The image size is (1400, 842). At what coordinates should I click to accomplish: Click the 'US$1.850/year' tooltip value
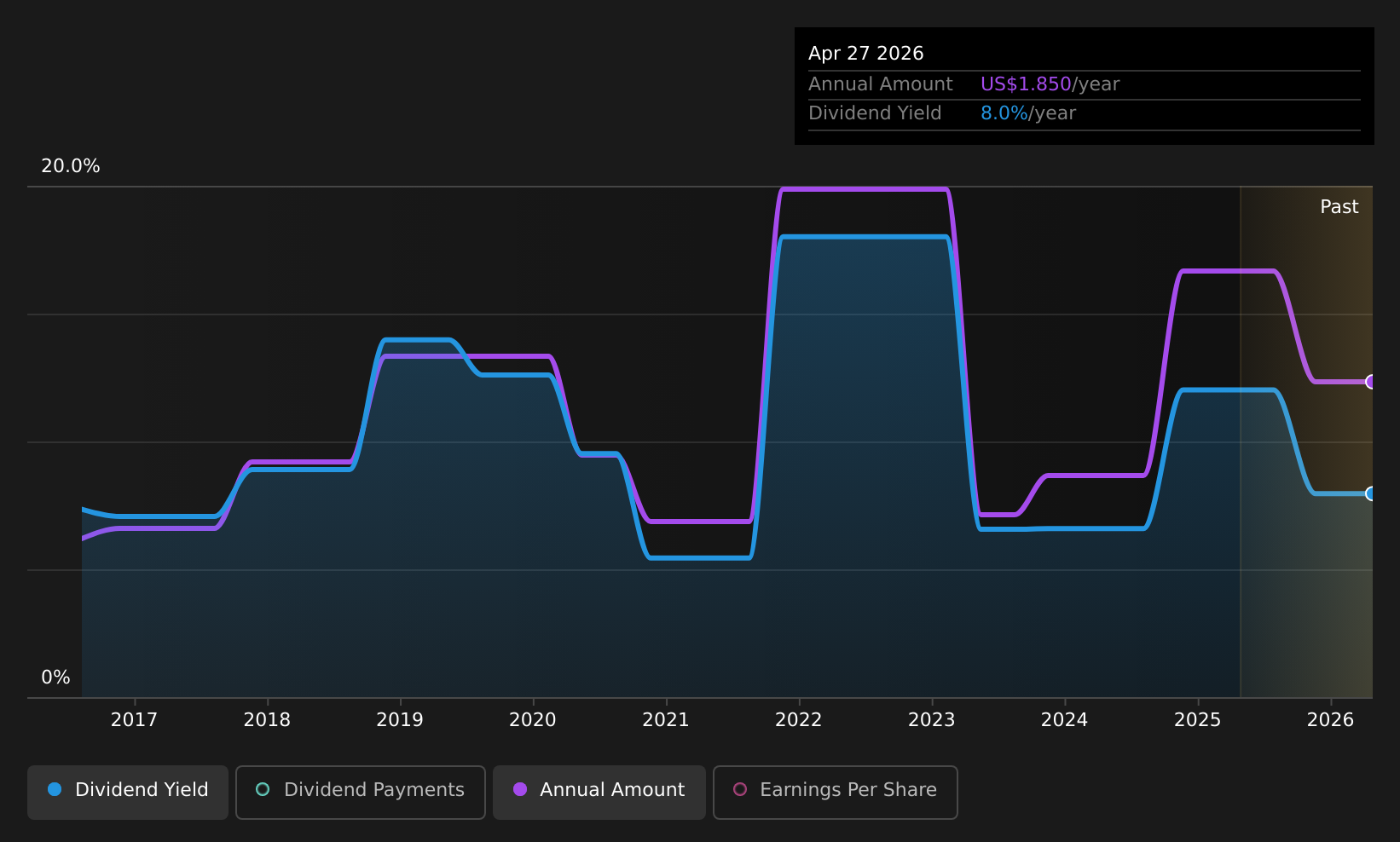[1050, 84]
